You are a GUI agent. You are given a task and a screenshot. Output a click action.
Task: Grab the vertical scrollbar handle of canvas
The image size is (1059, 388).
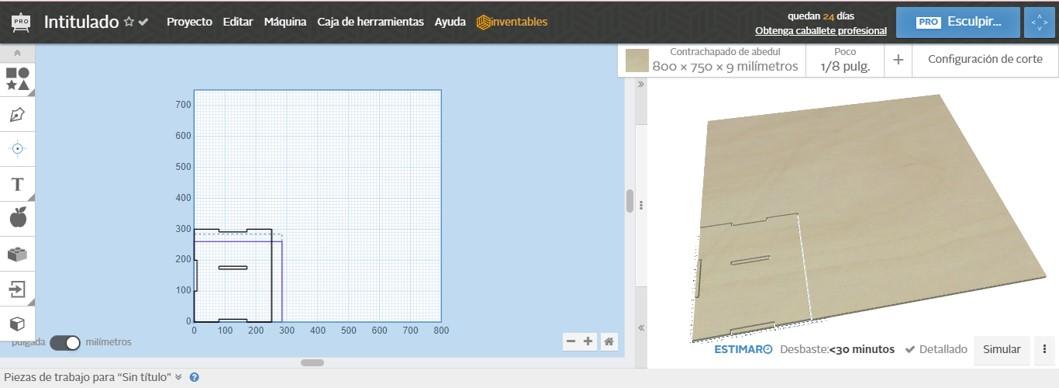pos(629,201)
